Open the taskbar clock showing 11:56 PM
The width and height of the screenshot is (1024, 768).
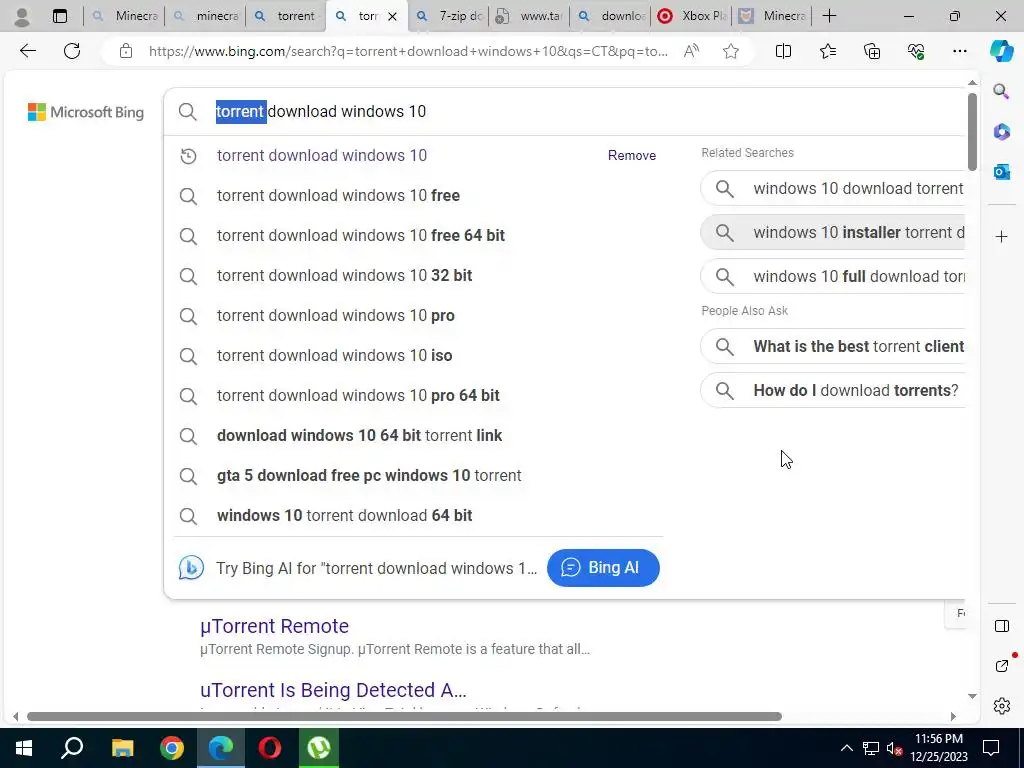pos(939,748)
